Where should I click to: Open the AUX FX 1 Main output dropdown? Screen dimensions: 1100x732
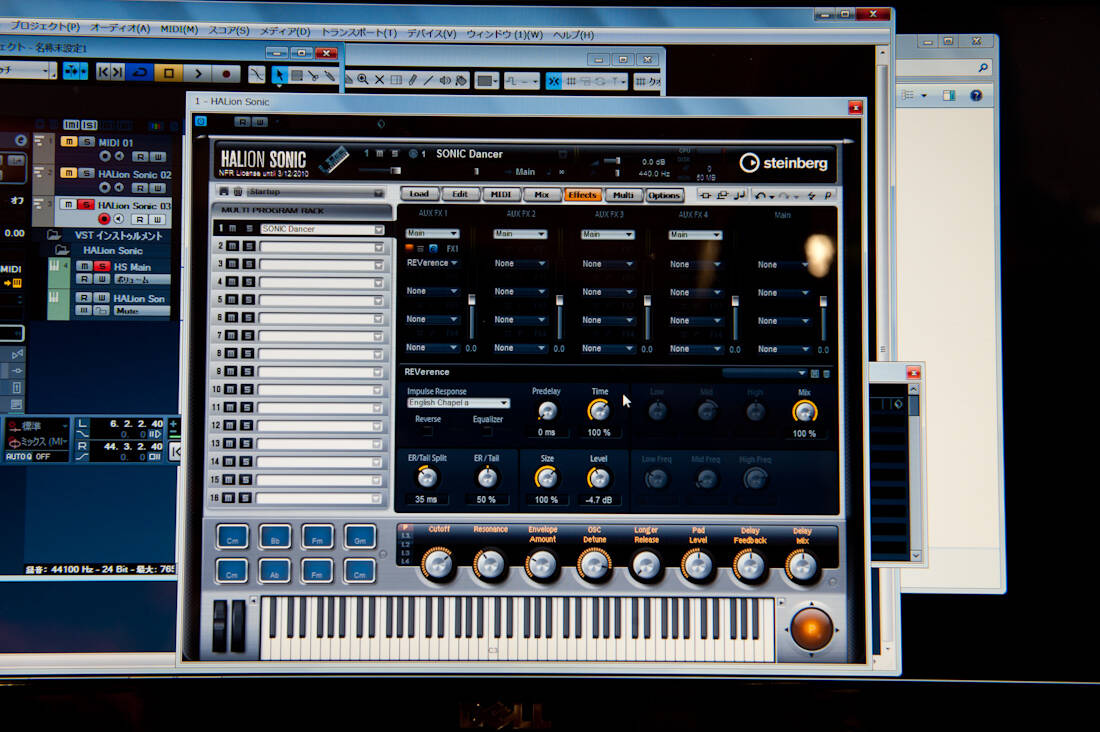[x=432, y=233]
